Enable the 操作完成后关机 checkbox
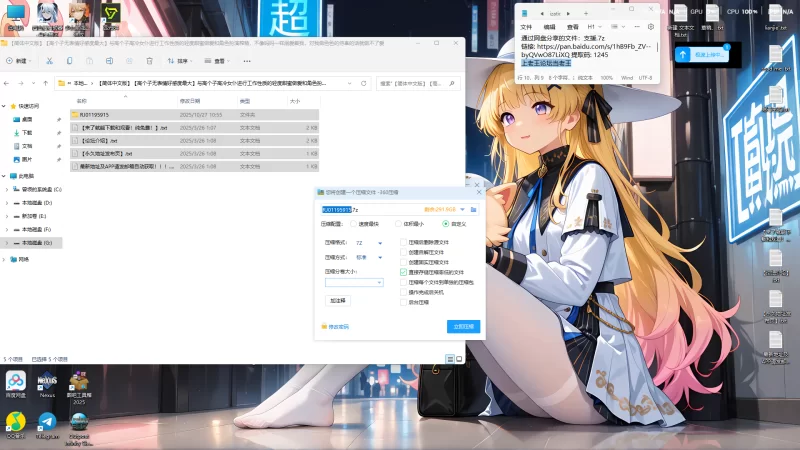Viewport: 800px width, 450px height. tap(403, 291)
